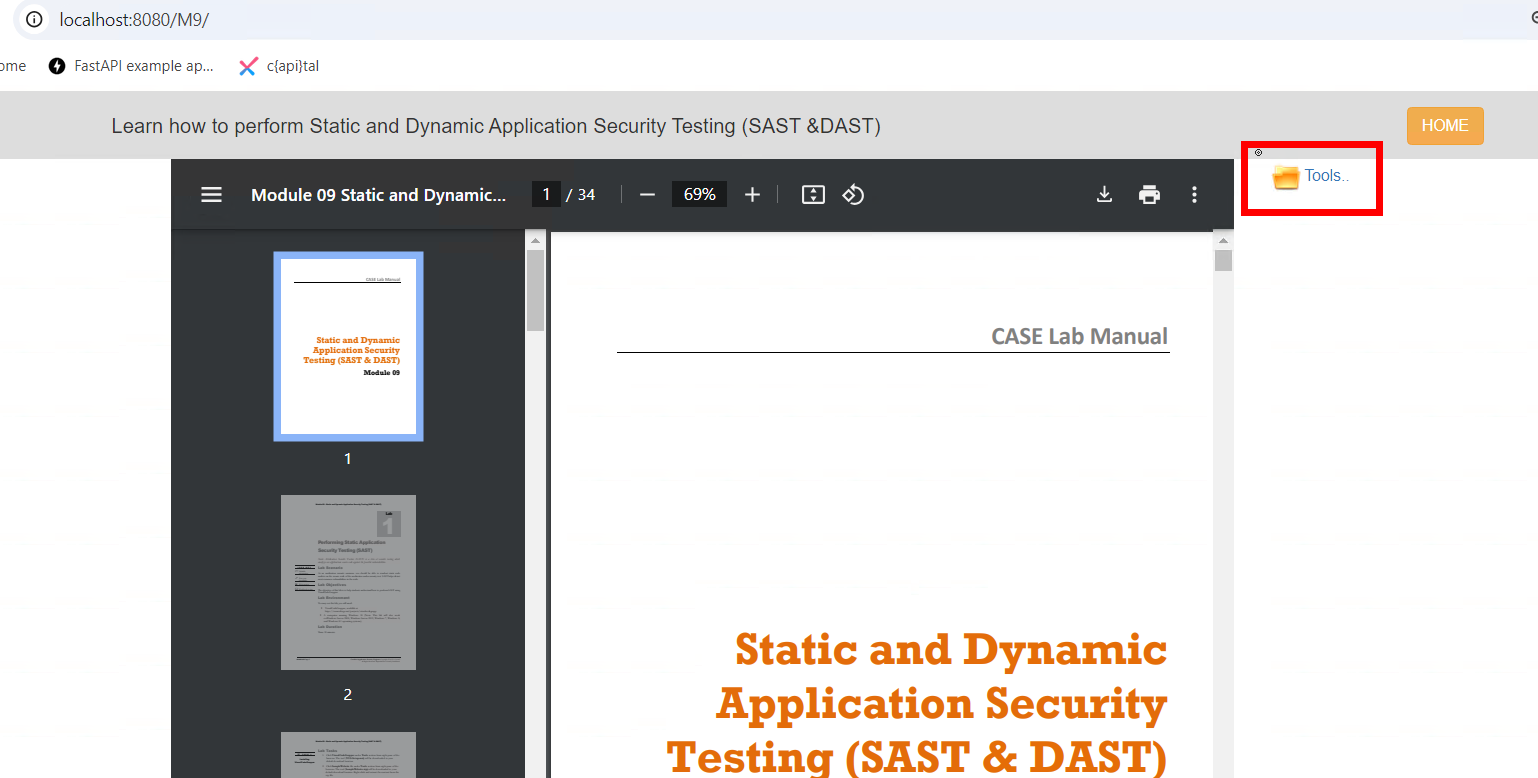The width and height of the screenshot is (1538, 778).
Task: Click the orange Static and Dynamic title text
Action: (916, 705)
